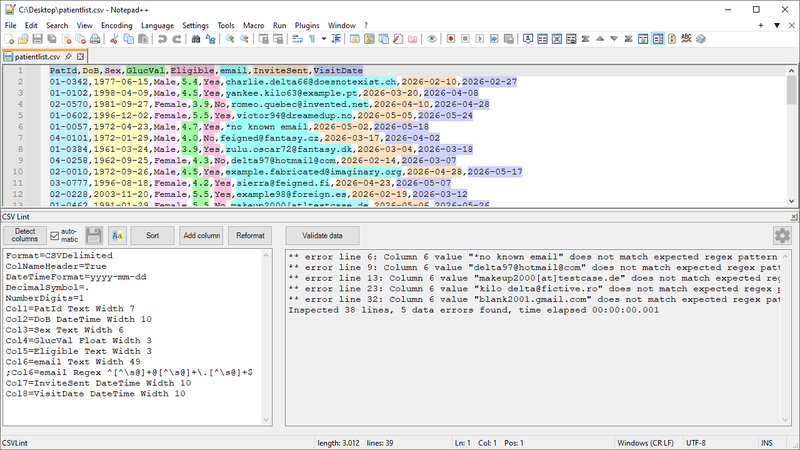This screenshot has height=450, width=800.
Task: Click the metadata box scrollbar down arrow
Action: [266, 420]
